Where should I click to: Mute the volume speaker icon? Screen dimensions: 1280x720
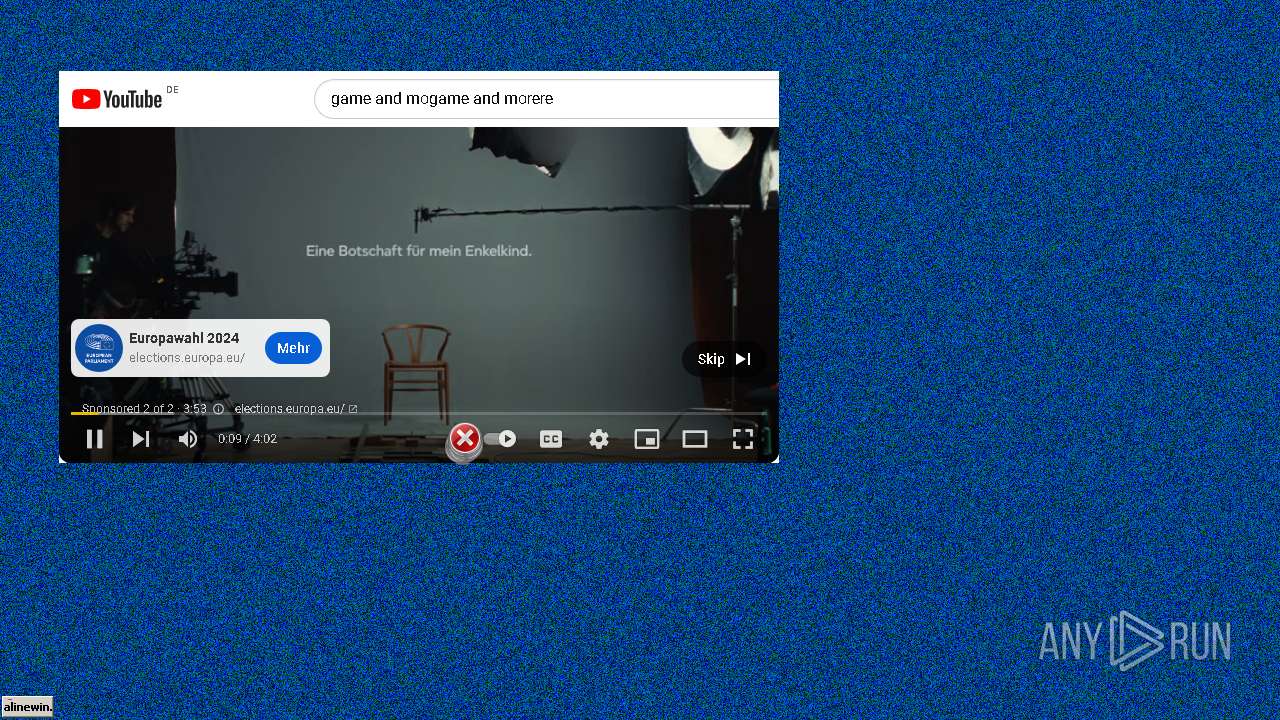coord(188,439)
